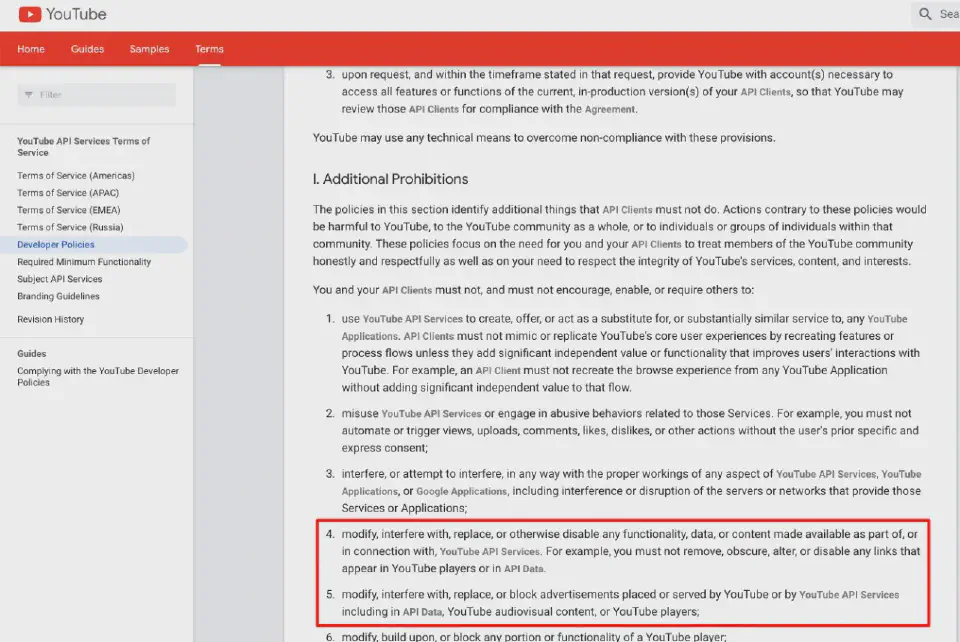Click the filter funnel icon in sidebar
The width and height of the screenshot is (960, 642).
pos(28,95)
